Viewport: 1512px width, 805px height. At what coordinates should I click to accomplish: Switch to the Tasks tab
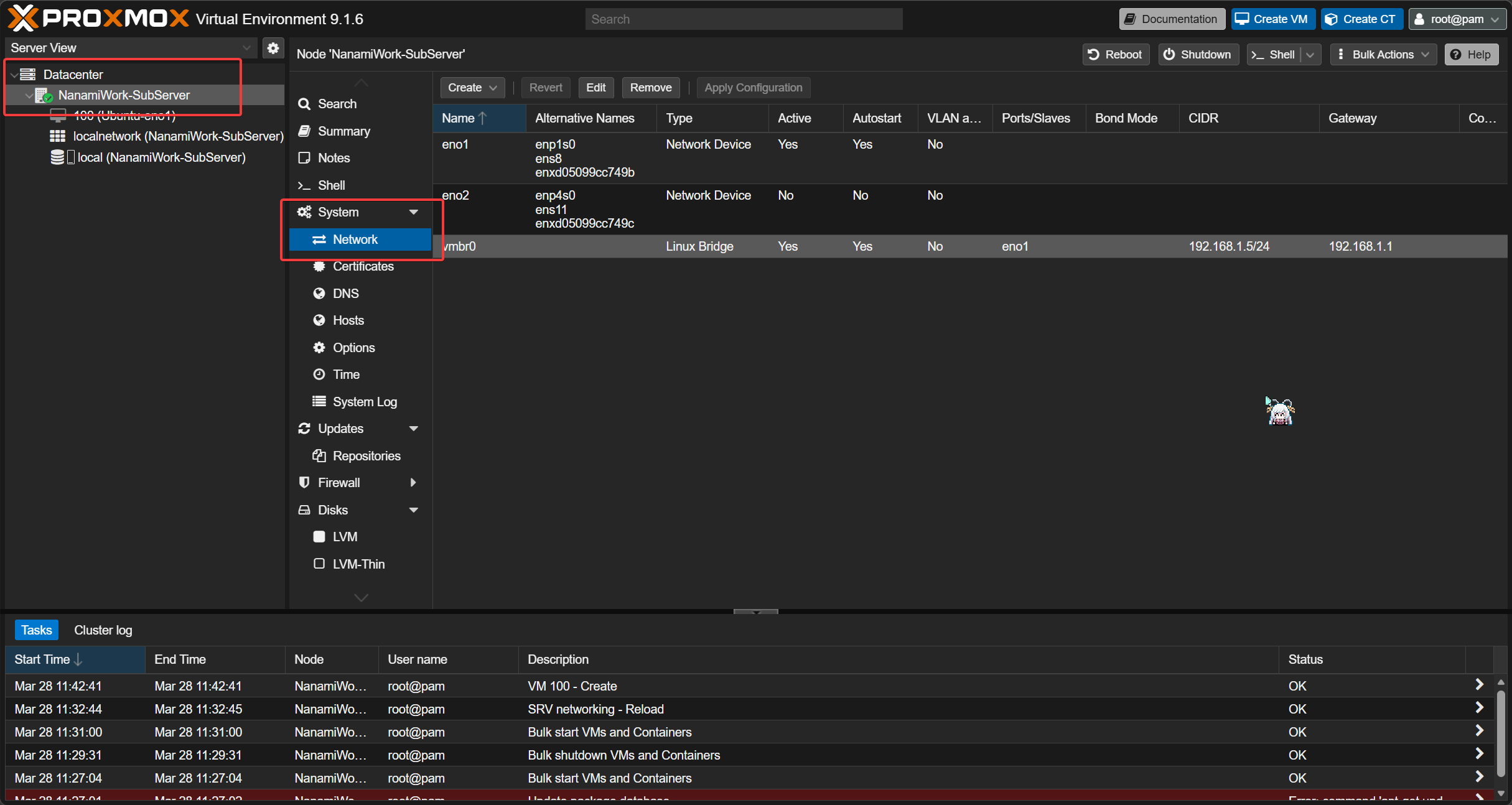[x=37, y=630]
